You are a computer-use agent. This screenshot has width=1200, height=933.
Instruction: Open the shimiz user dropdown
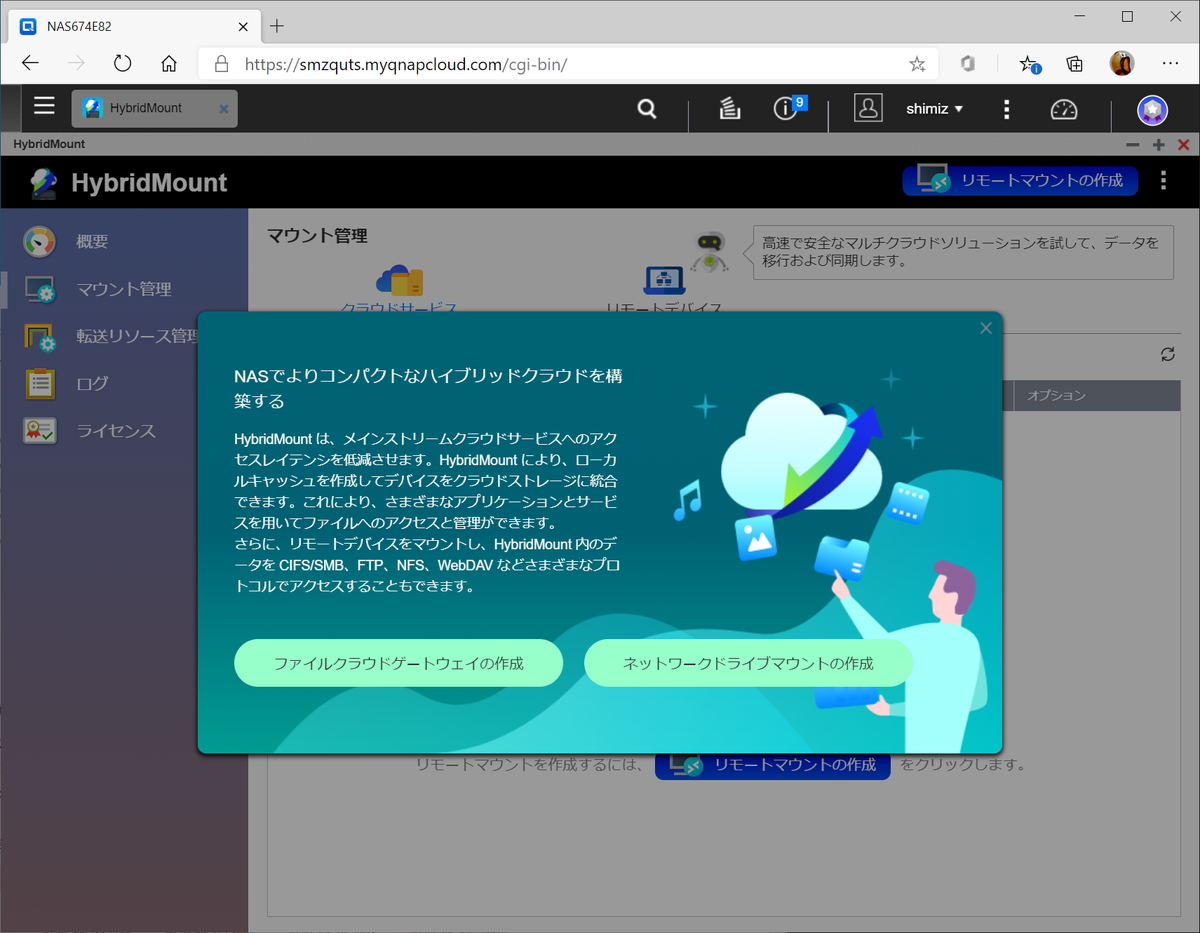pos(934,109)
